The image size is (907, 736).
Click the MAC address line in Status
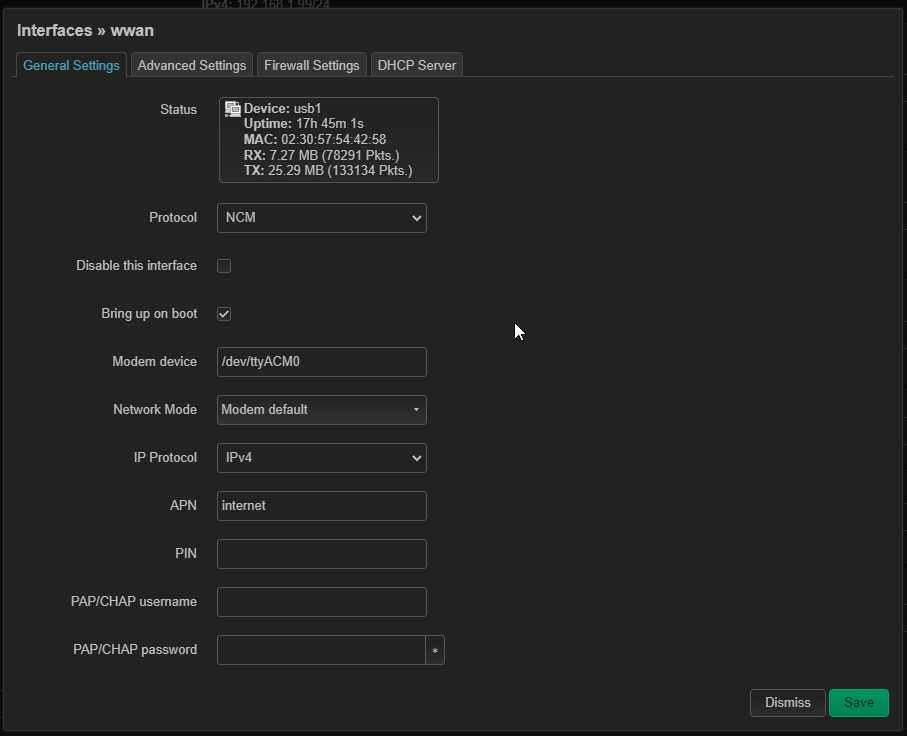coord(314,140)
